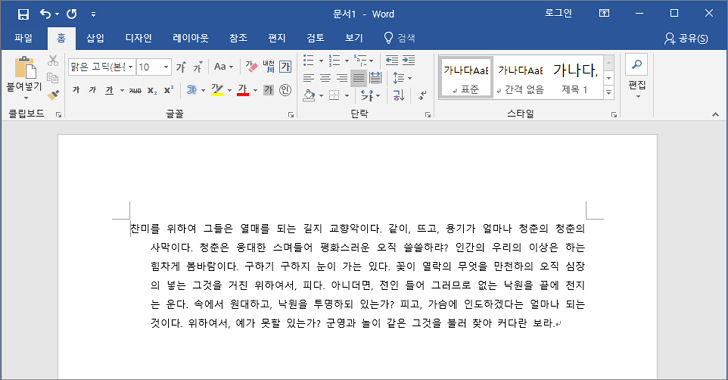Toggle strikethrough formatting
Viewport: 728px width, 380px height.
135,90
